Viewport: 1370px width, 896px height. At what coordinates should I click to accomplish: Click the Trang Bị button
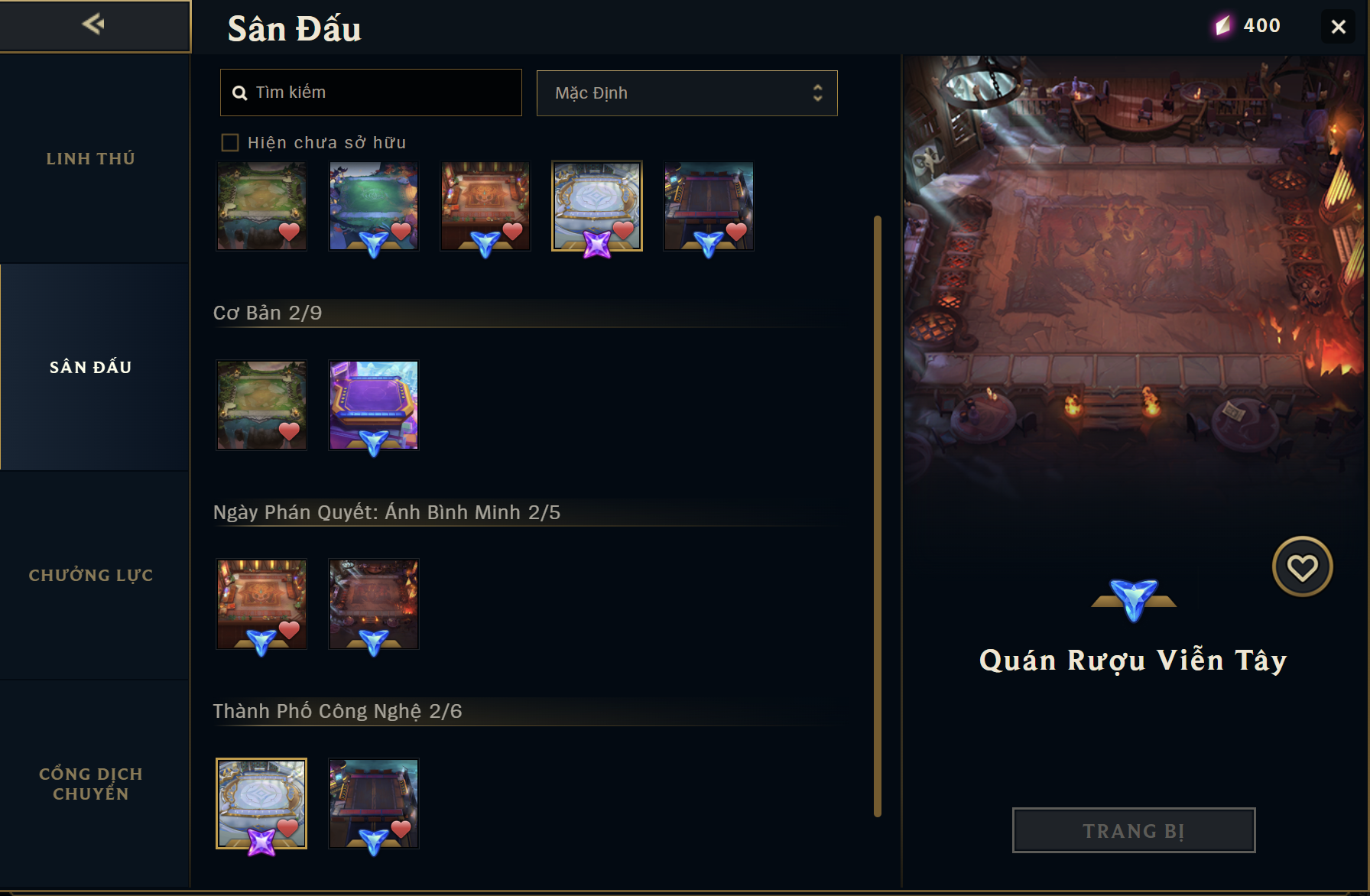click(x=1134, y=830)
